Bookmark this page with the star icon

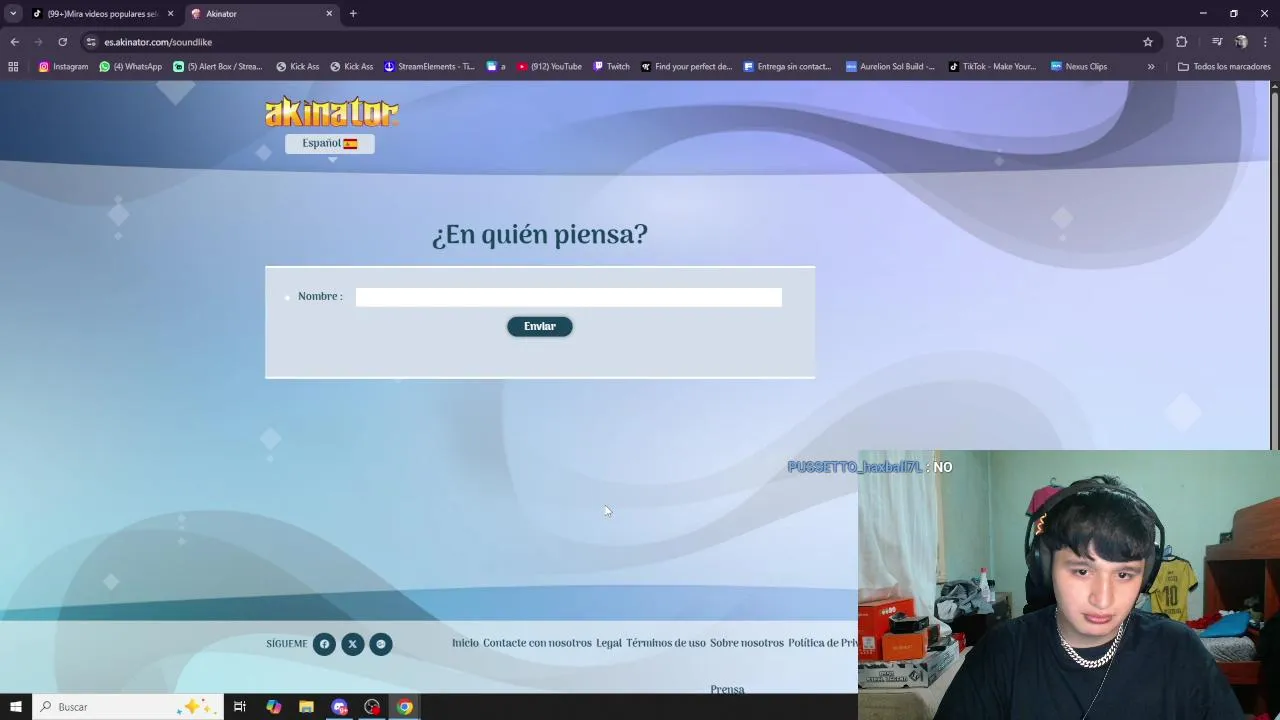click(x=1148, y=42)
